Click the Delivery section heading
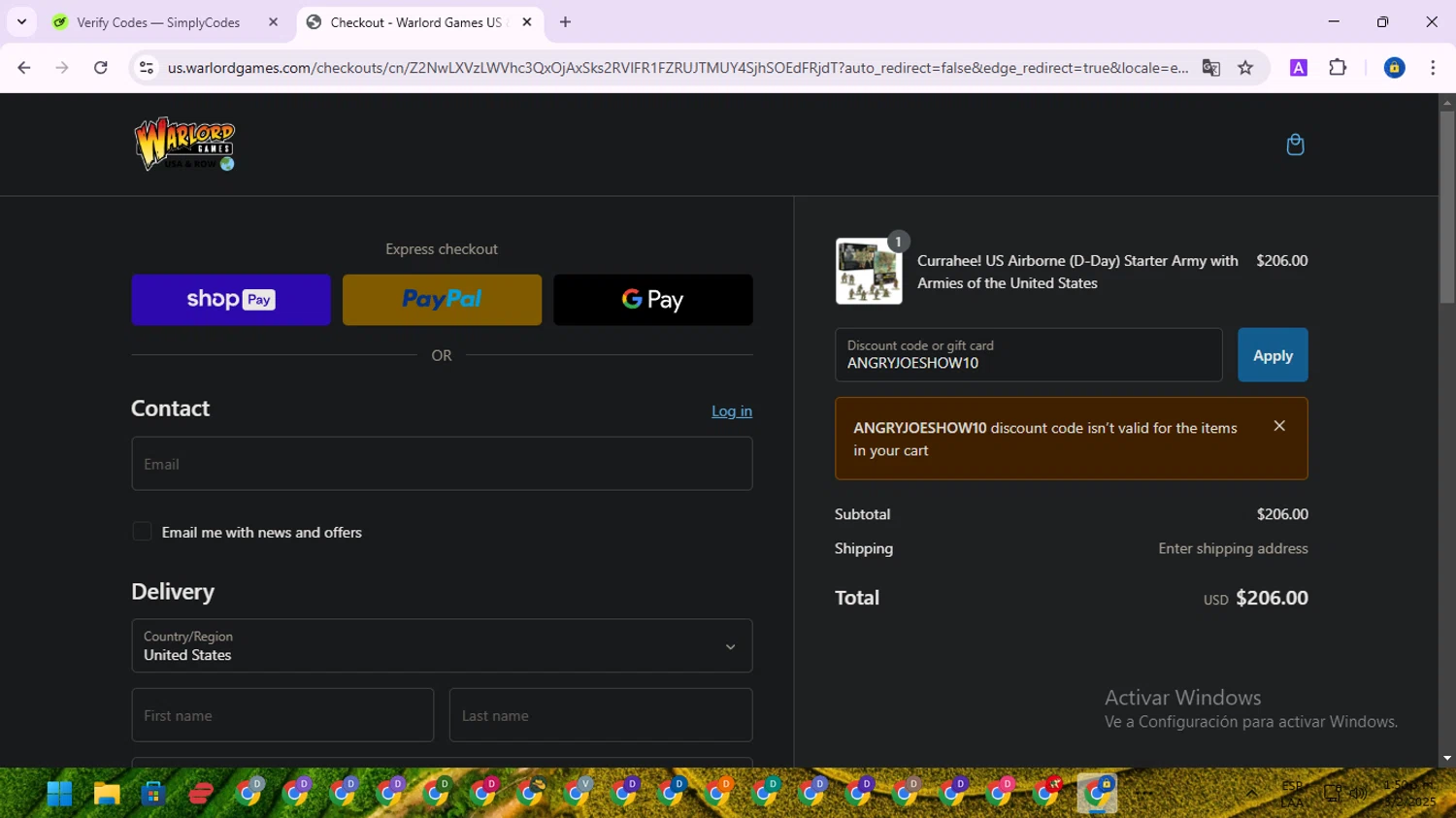 173,592
